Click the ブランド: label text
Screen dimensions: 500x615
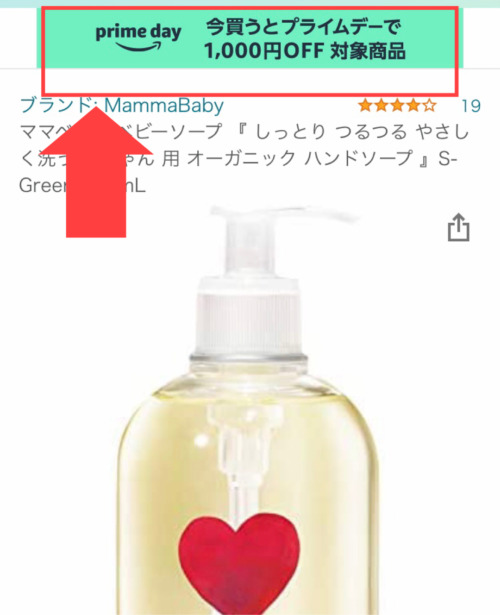[59, 106]
